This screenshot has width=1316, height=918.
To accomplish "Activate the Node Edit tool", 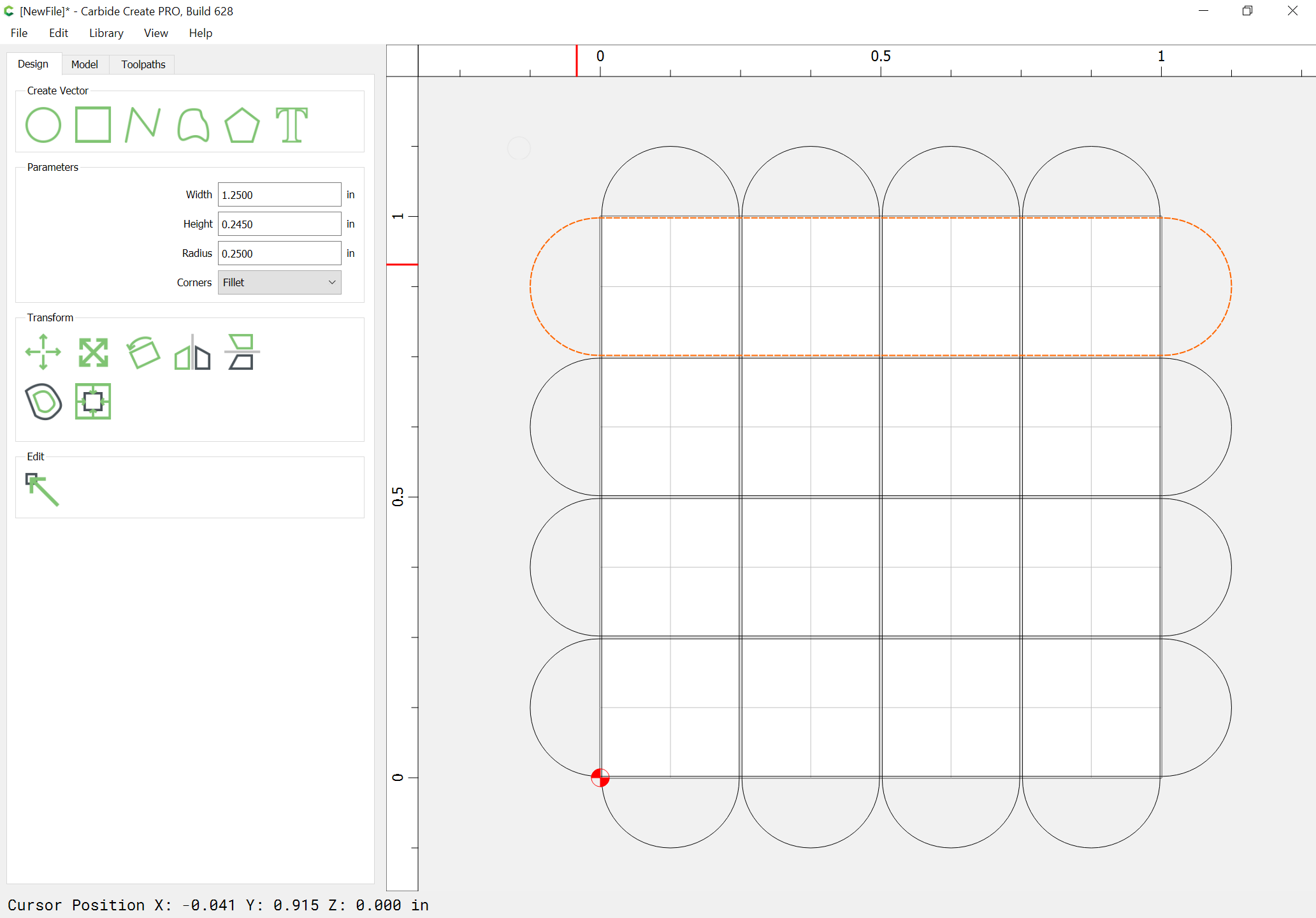I will tap(42, 490).
